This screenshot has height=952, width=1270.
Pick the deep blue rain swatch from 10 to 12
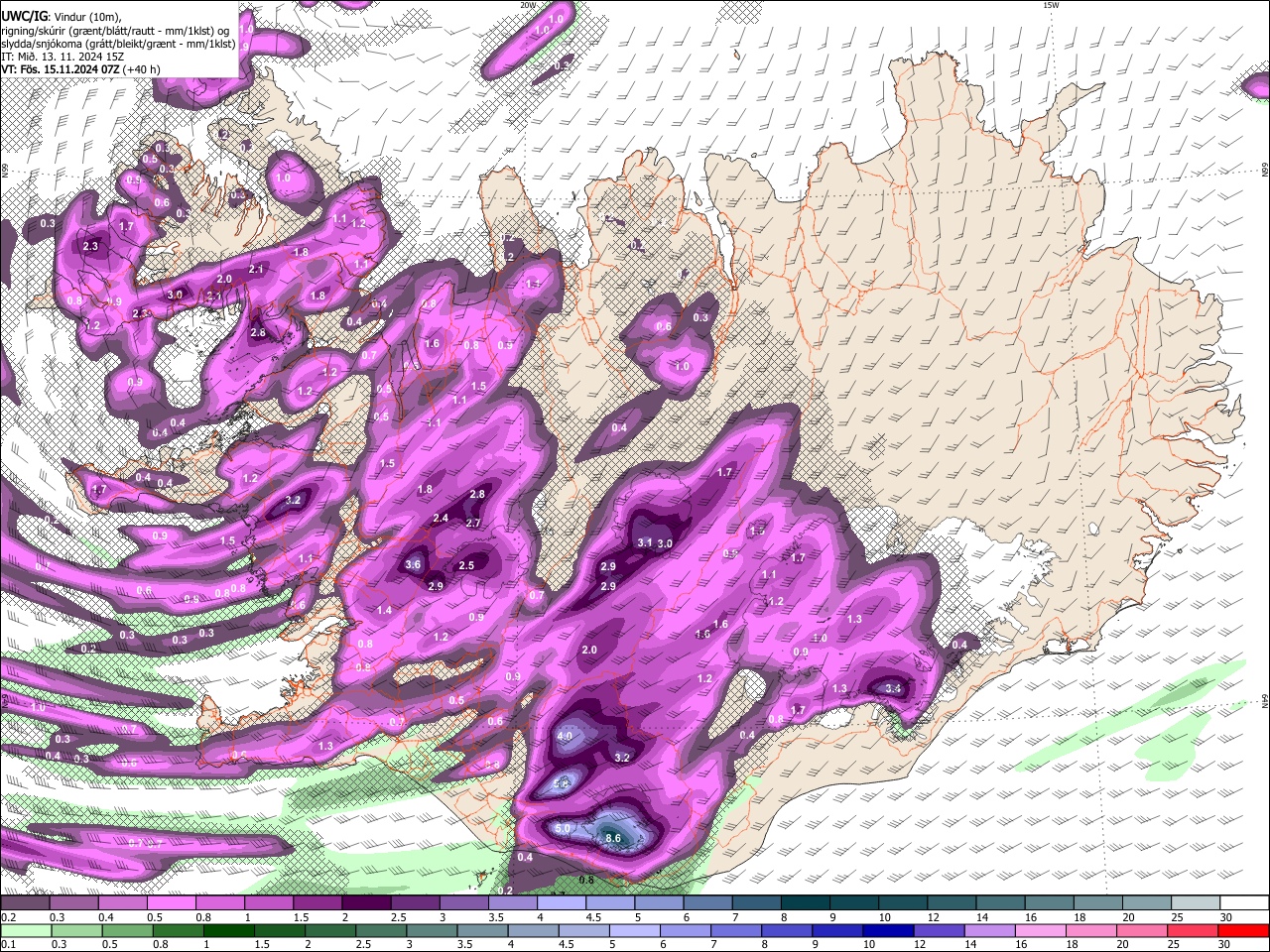point(889,931)
